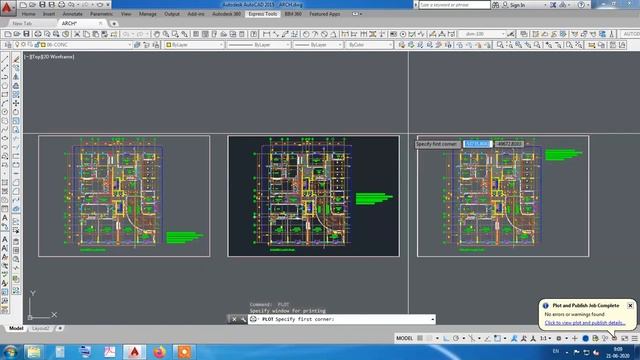Screen dimensions: 640x360
Task: Click the Make Object's Layer Current icon
Action: 137,45
